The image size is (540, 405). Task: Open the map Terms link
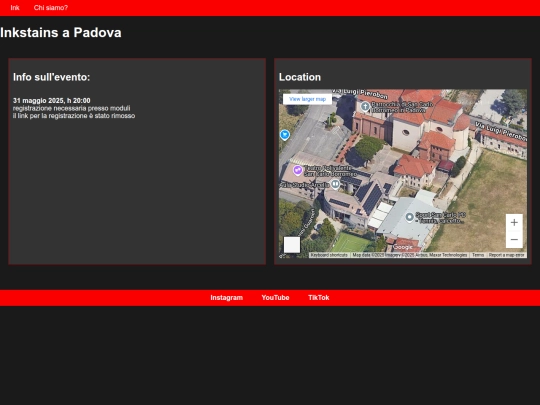[478, 255]
